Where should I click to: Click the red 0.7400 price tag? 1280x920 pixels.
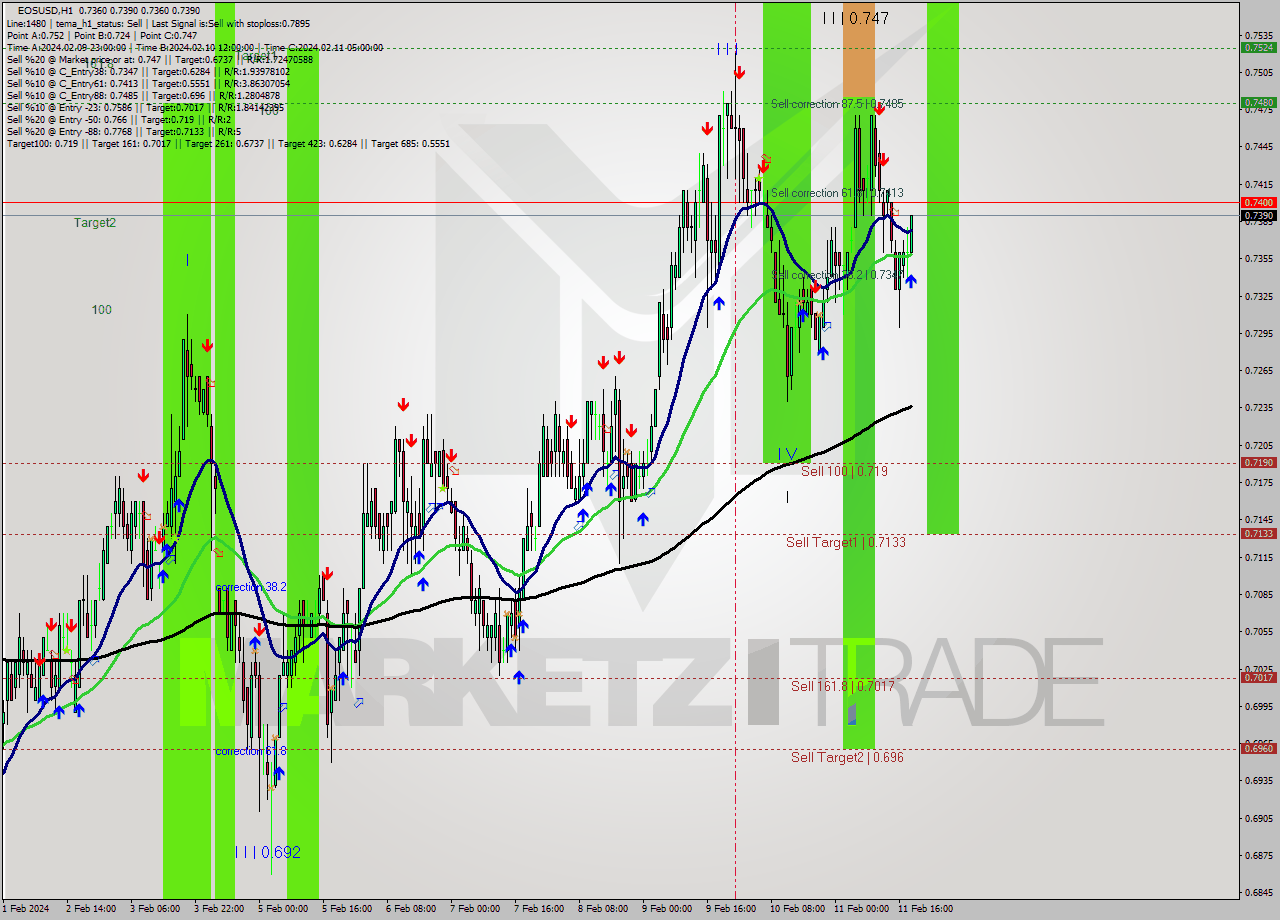1258,202
